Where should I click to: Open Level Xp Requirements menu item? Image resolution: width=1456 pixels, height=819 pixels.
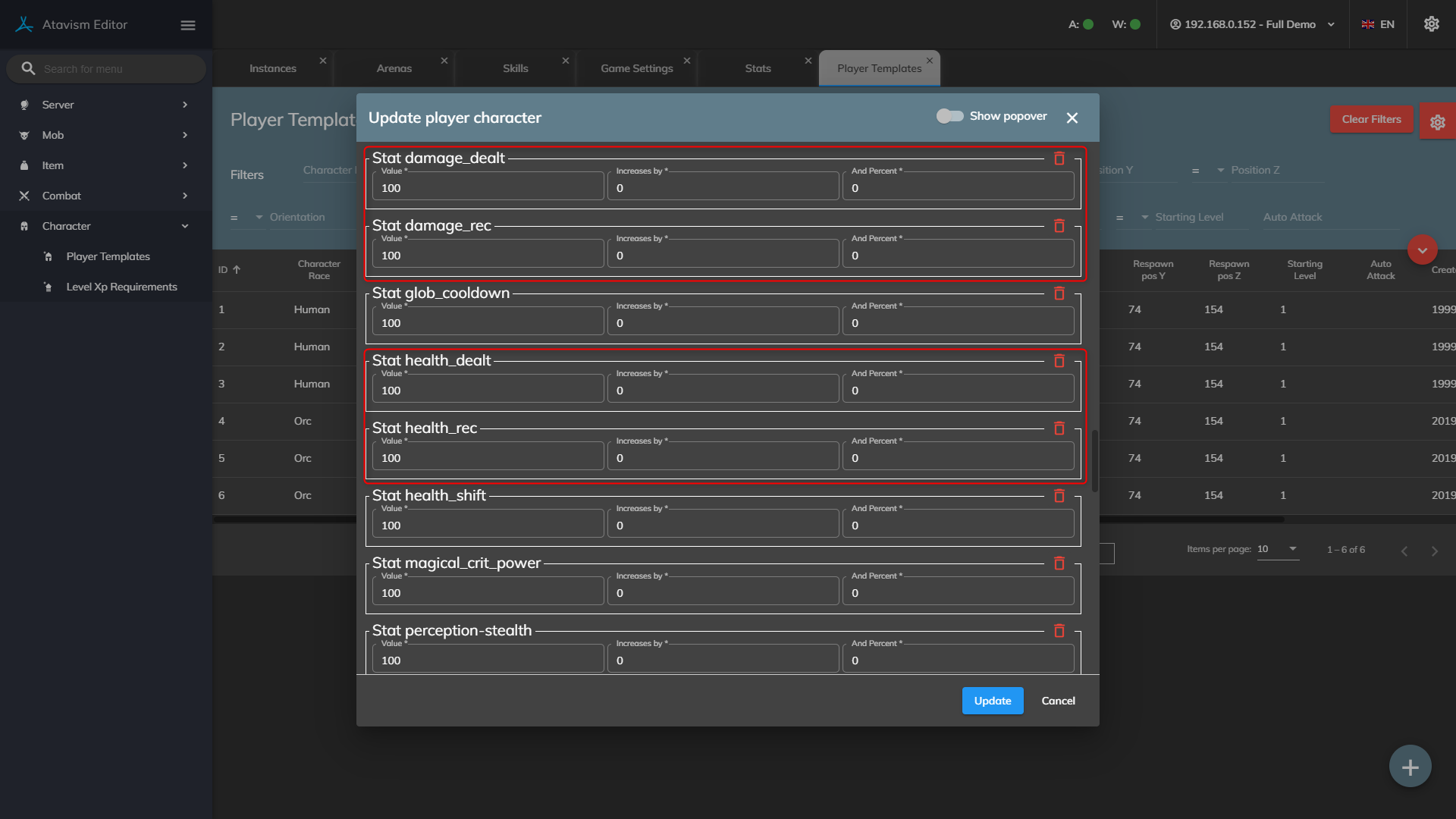click(x=121, y=287)
